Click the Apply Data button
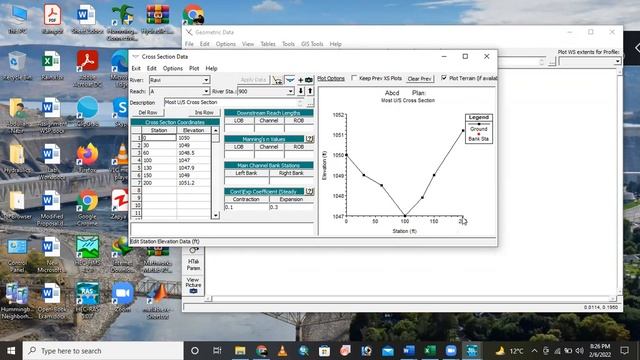 [253, 80]
